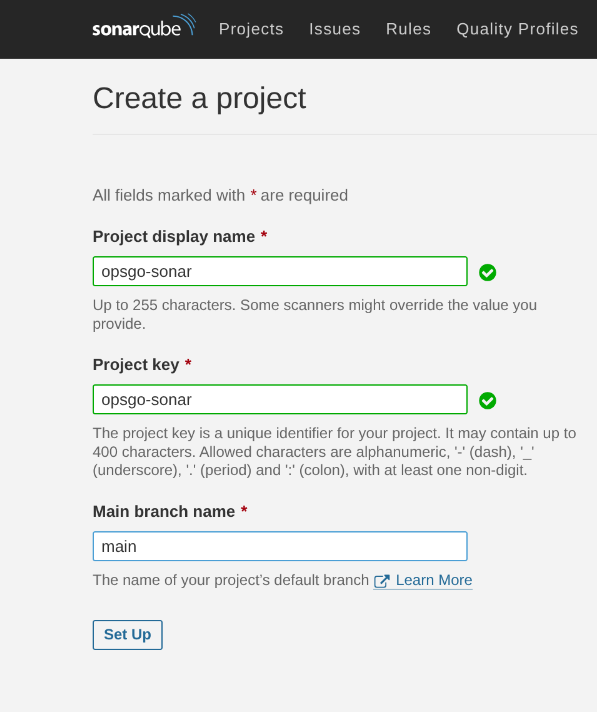The height and width of the screenshot is (712, 597).
Task: Click the Project display name label
Action: click(174, 237)
